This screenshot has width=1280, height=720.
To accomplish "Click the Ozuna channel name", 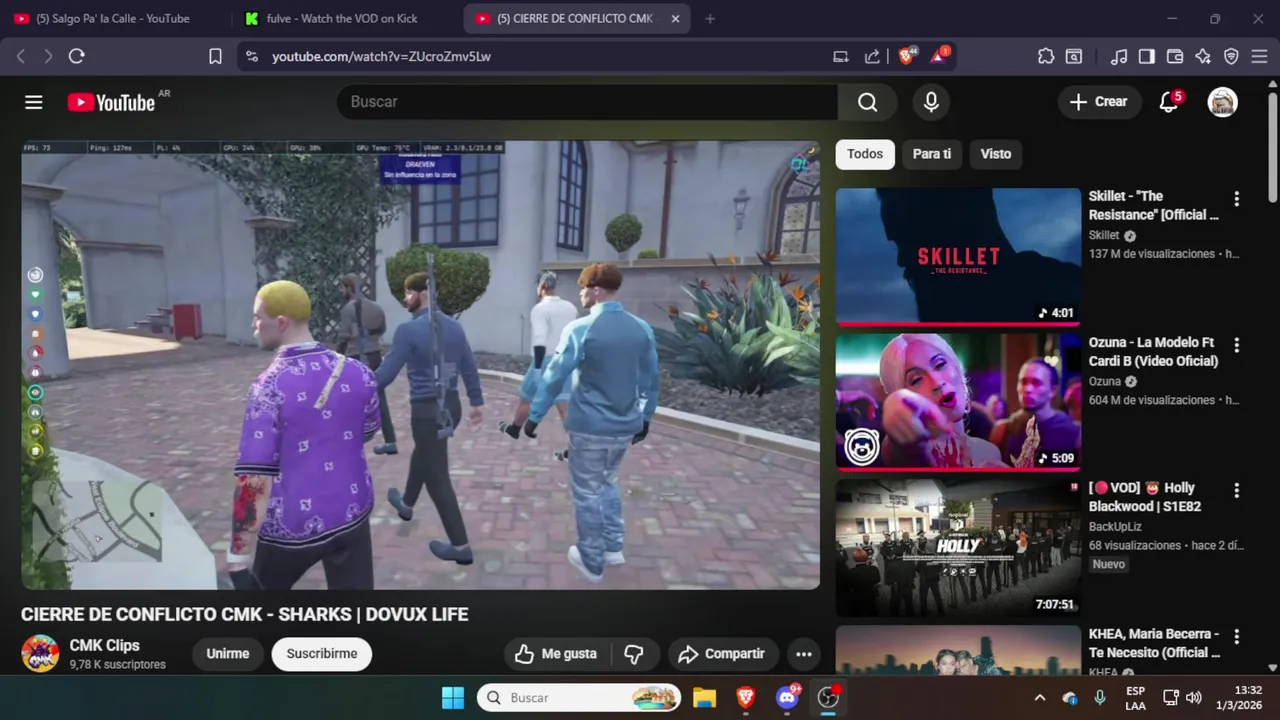I will click(1104, 381).
